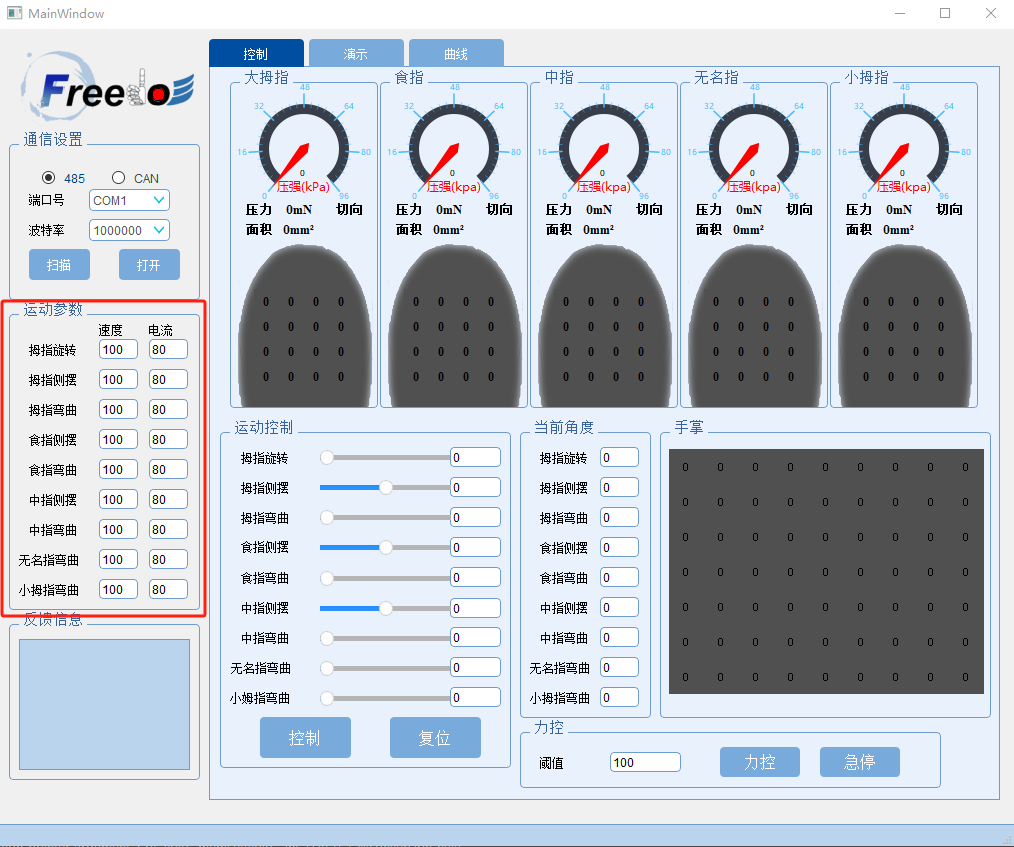Click the 食指 pressure gauge dial
1014x847 pixels.
tap(453, 145)
